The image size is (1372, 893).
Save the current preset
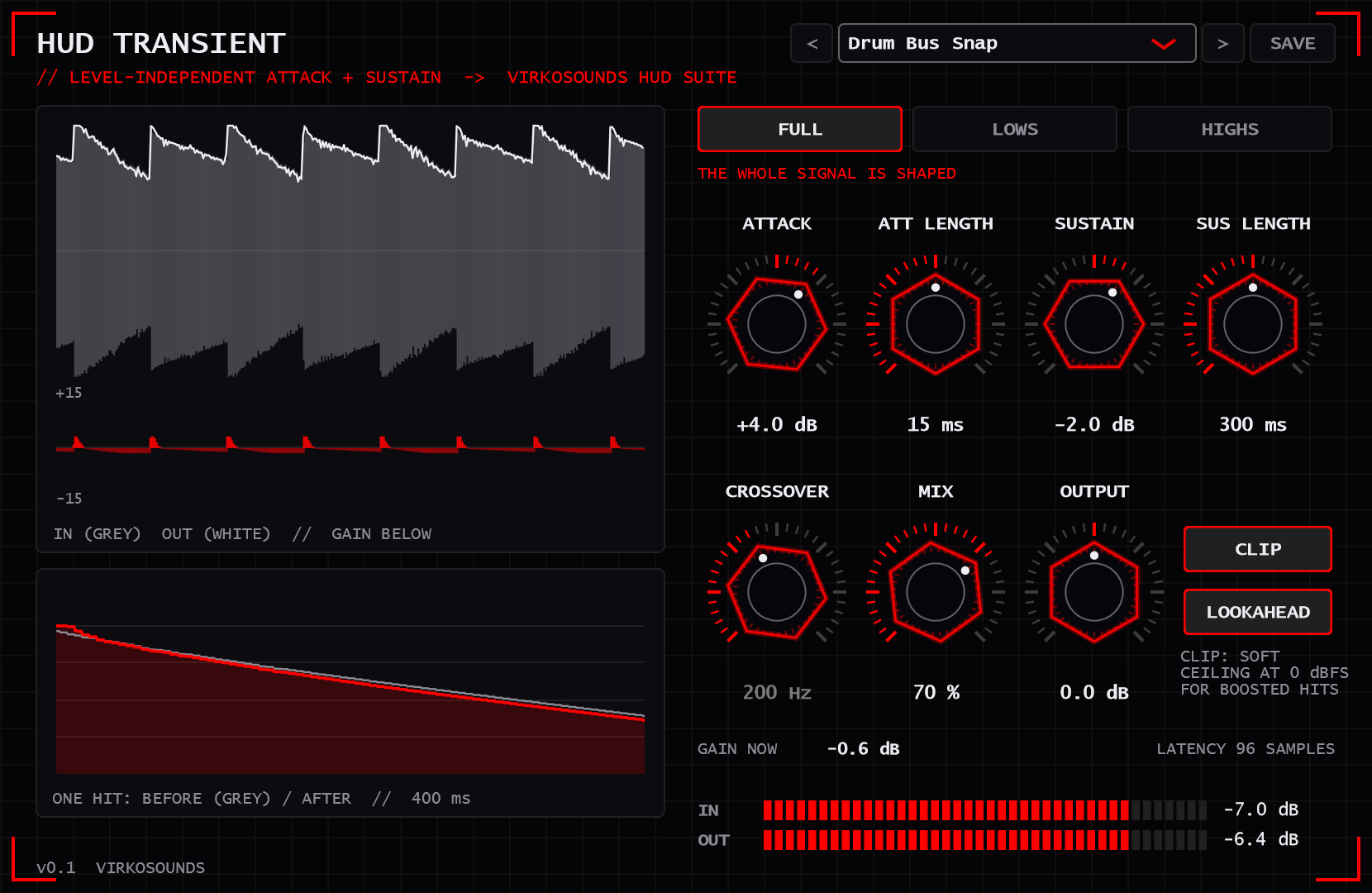pyautogui.click(x=1292, y=43)
